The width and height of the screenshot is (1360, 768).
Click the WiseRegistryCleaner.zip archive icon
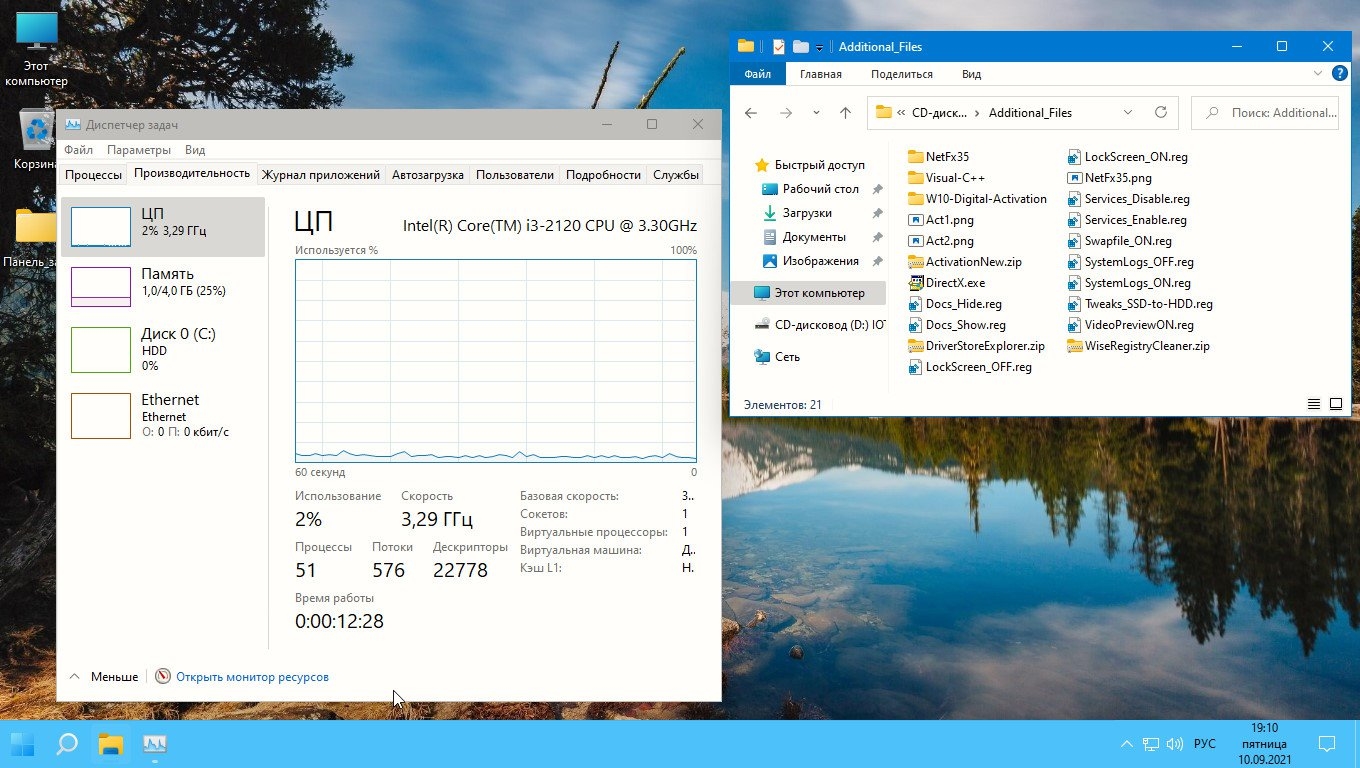click(x=1075, y=346)
